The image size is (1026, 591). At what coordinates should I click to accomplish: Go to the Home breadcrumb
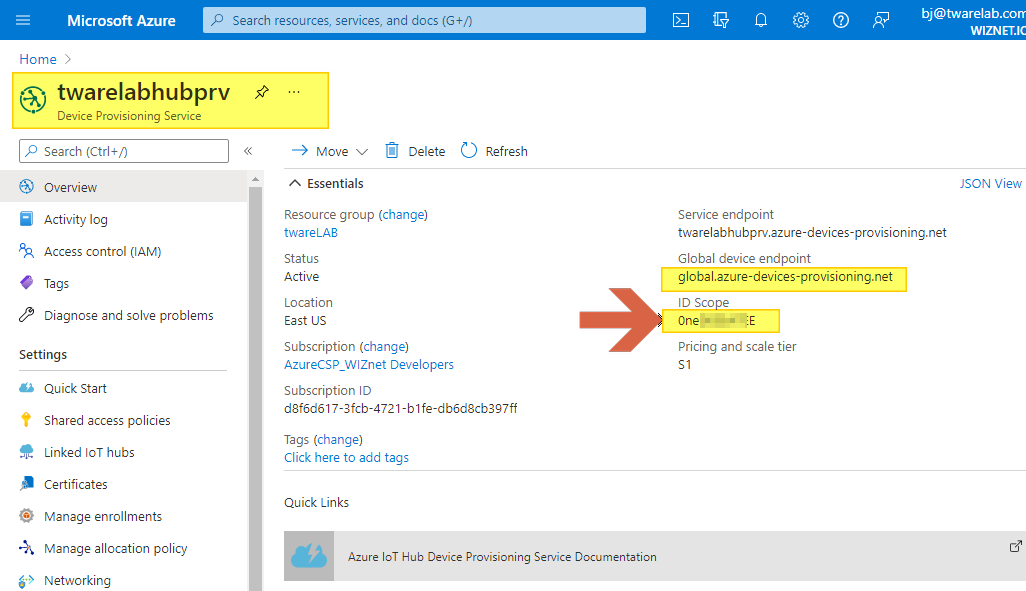(x=38, y=59)
